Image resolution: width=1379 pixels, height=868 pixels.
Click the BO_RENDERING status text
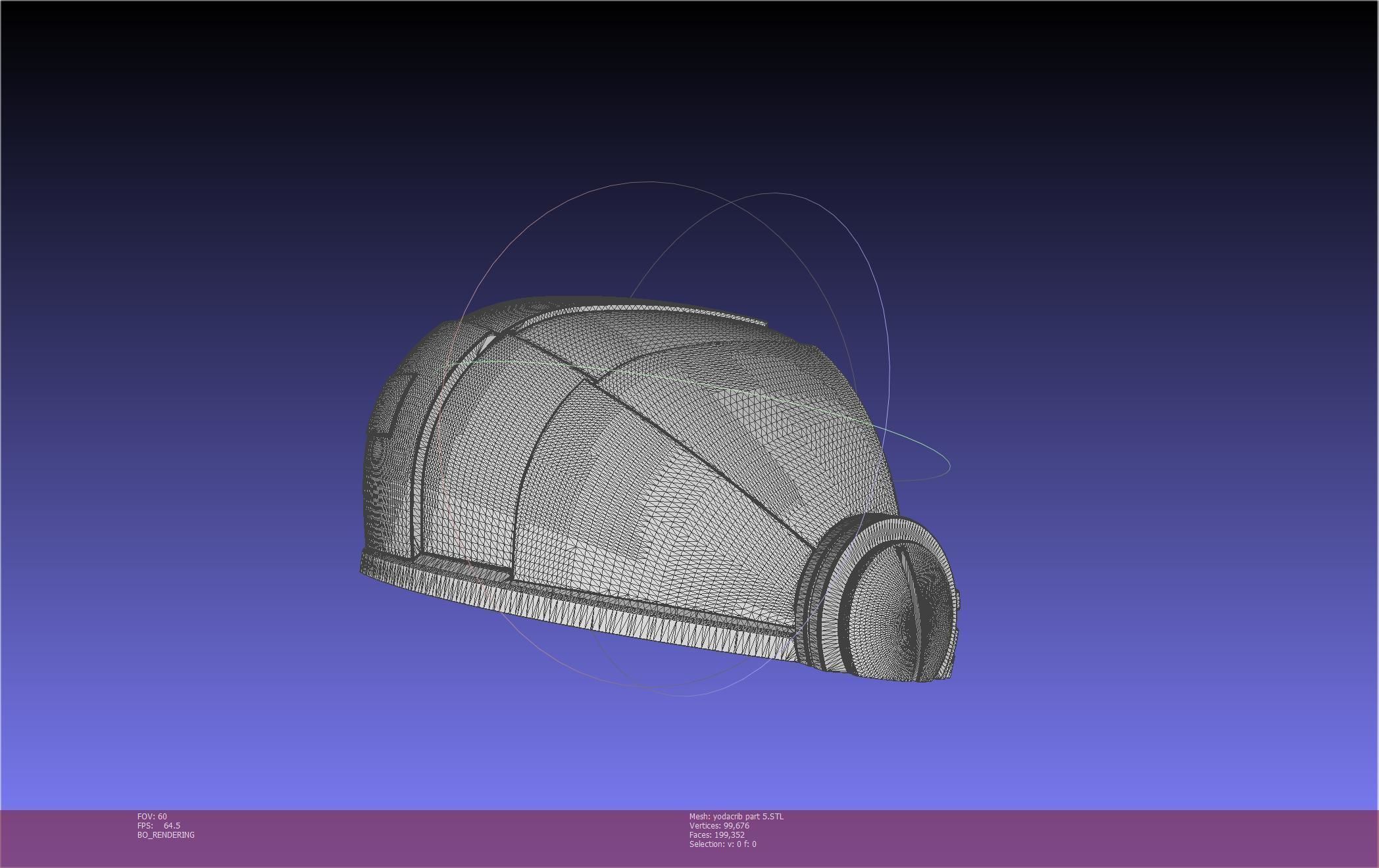pyautogui.click(x=166, y=834)
